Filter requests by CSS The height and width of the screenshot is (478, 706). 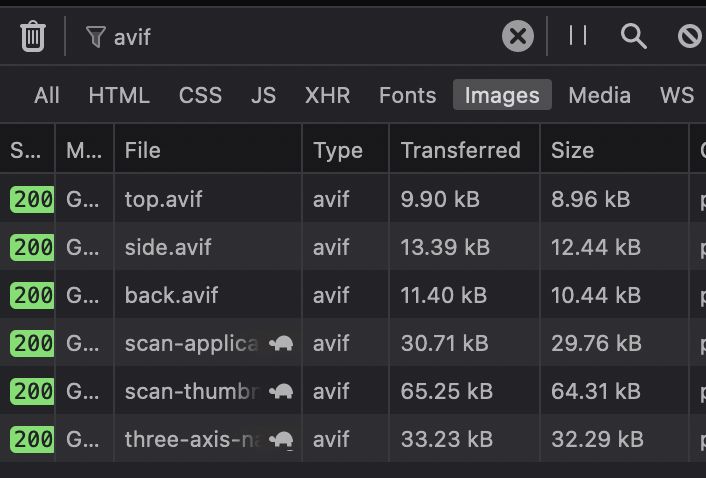tap(200, 95)
